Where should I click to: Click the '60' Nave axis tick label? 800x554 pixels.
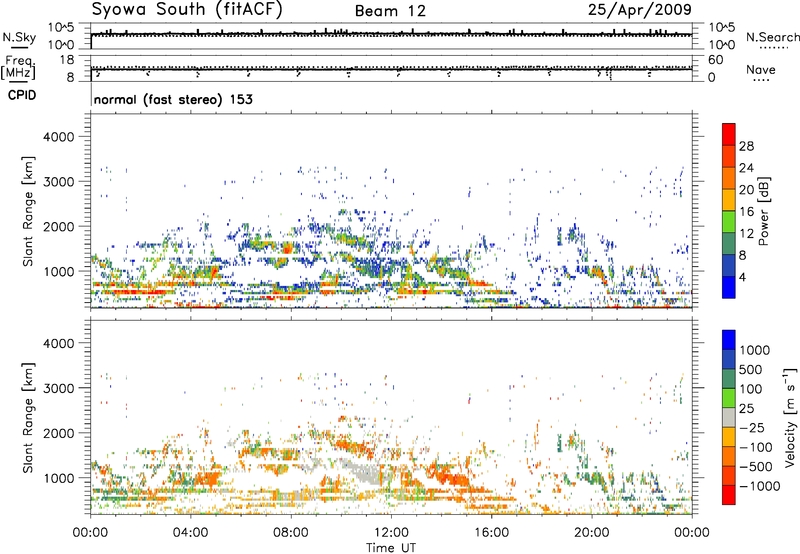pyautogui.click(x=715, y=60)
